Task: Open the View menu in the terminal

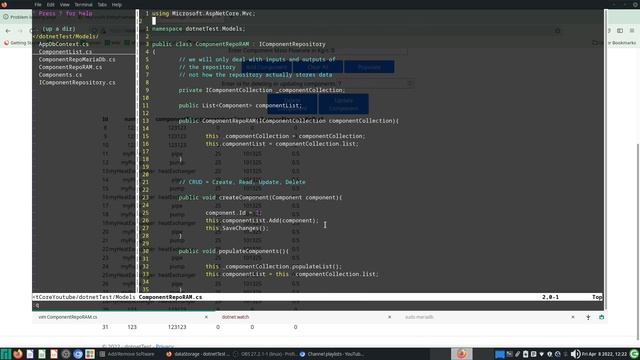Action: pyautogui.click(x=64, y=4)
